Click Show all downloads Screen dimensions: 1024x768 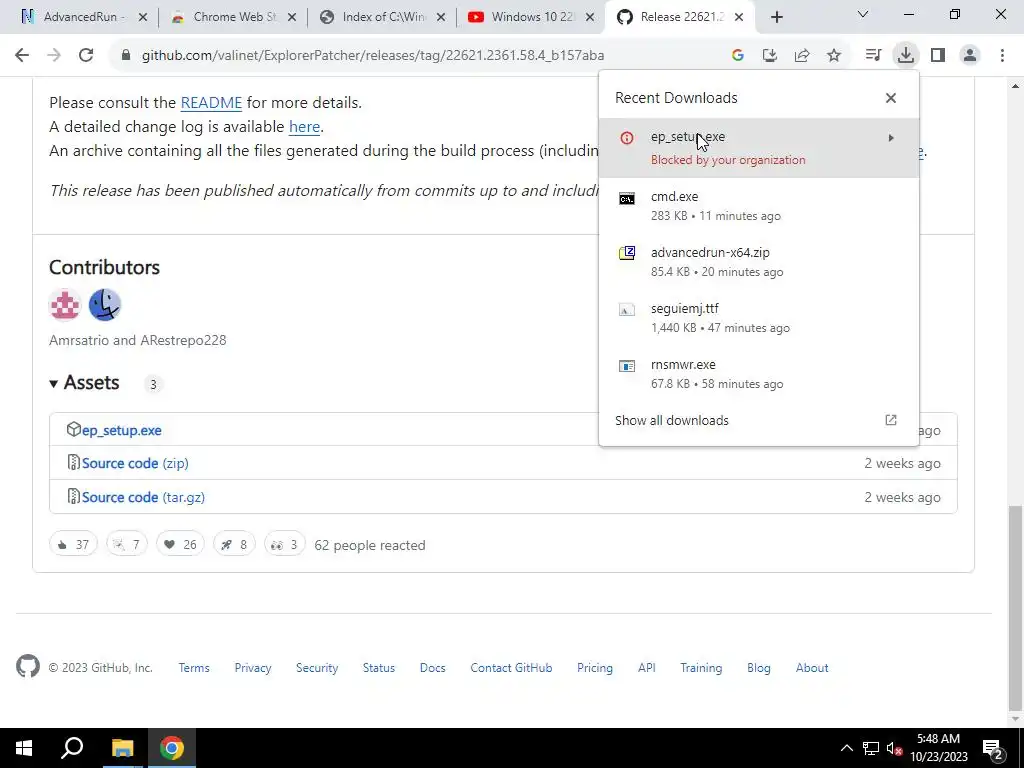(x=671, y=421)
